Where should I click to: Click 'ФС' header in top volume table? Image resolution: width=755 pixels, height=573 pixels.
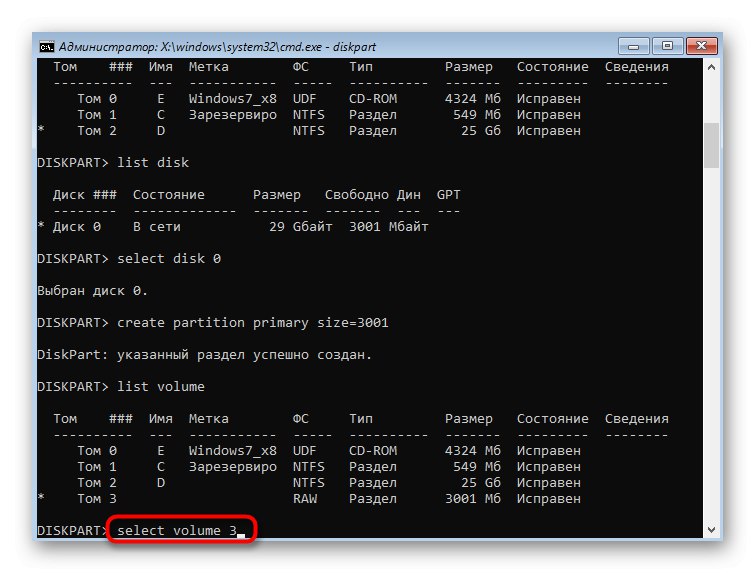pos(300,67)
